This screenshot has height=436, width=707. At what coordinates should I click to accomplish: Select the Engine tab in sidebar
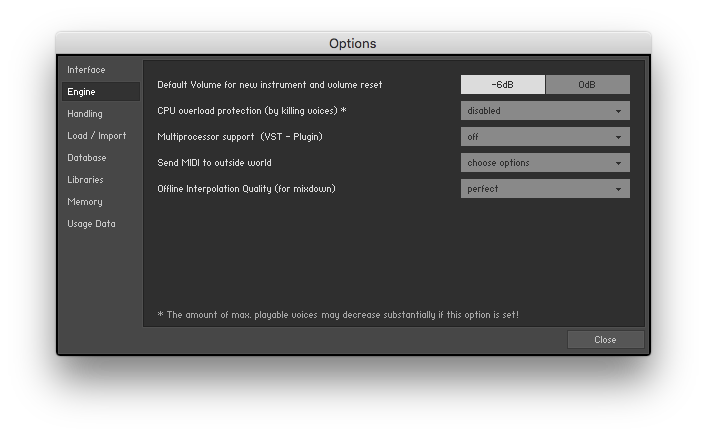pos(82,92)
